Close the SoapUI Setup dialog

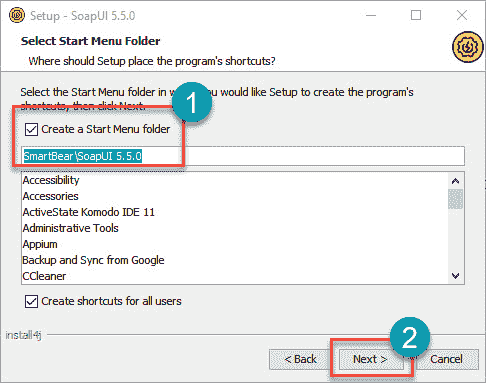coord(462,15)
